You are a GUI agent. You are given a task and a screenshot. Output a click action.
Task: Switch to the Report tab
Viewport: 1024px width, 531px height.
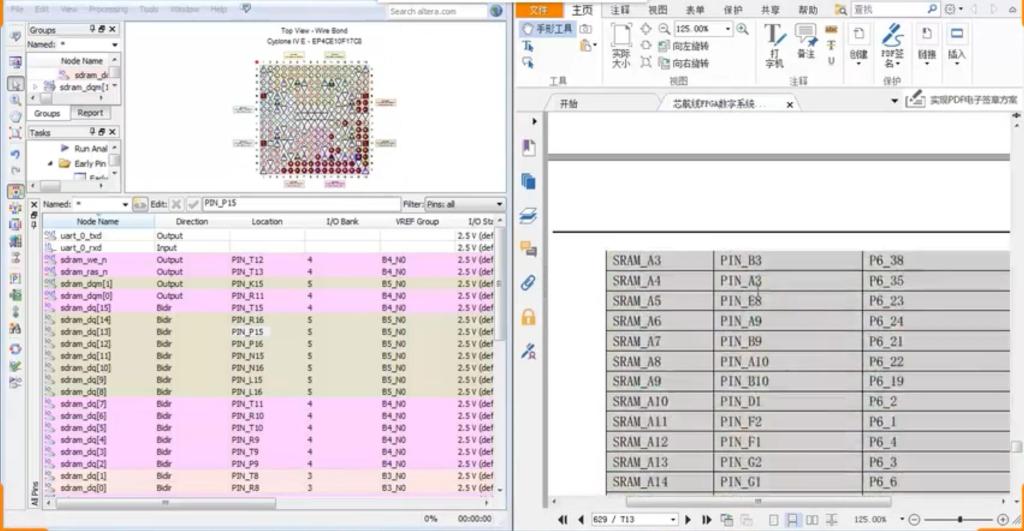(91, 113)
